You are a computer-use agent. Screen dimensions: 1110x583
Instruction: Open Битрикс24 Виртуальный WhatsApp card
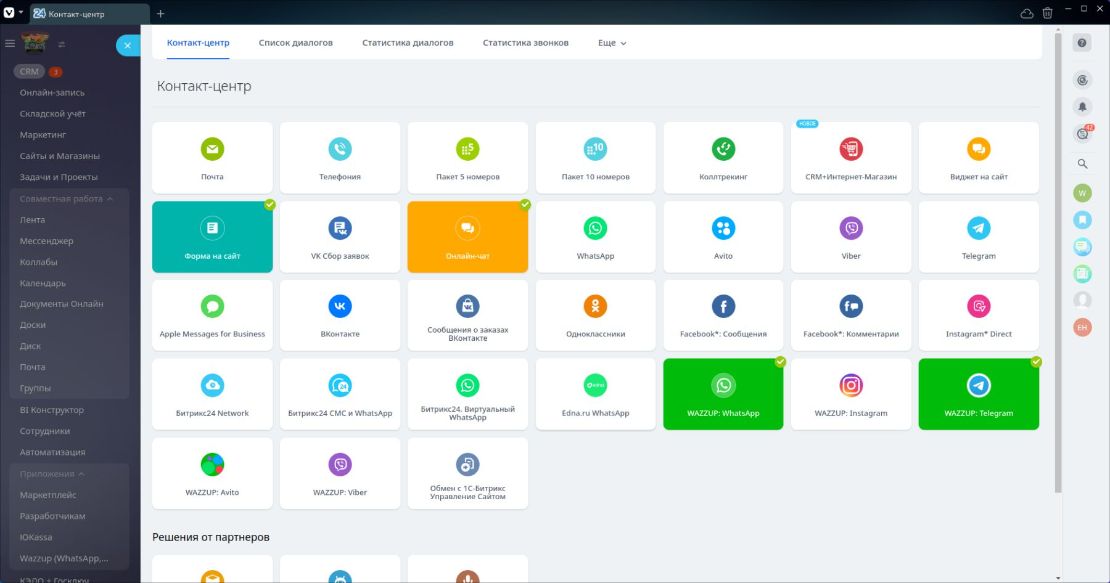point(468,394)
